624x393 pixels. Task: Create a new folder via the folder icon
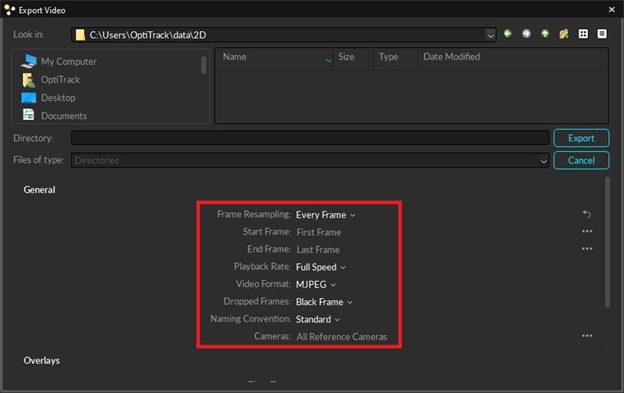coord(564,34)
